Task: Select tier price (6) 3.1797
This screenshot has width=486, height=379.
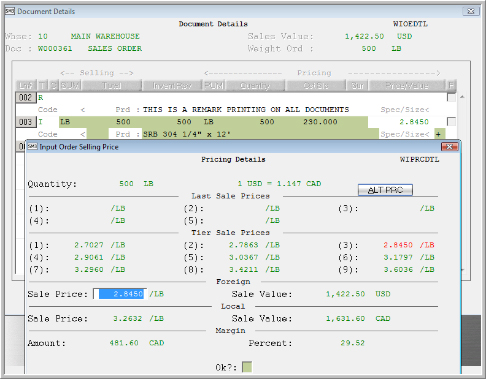Action: pos(398,257)
